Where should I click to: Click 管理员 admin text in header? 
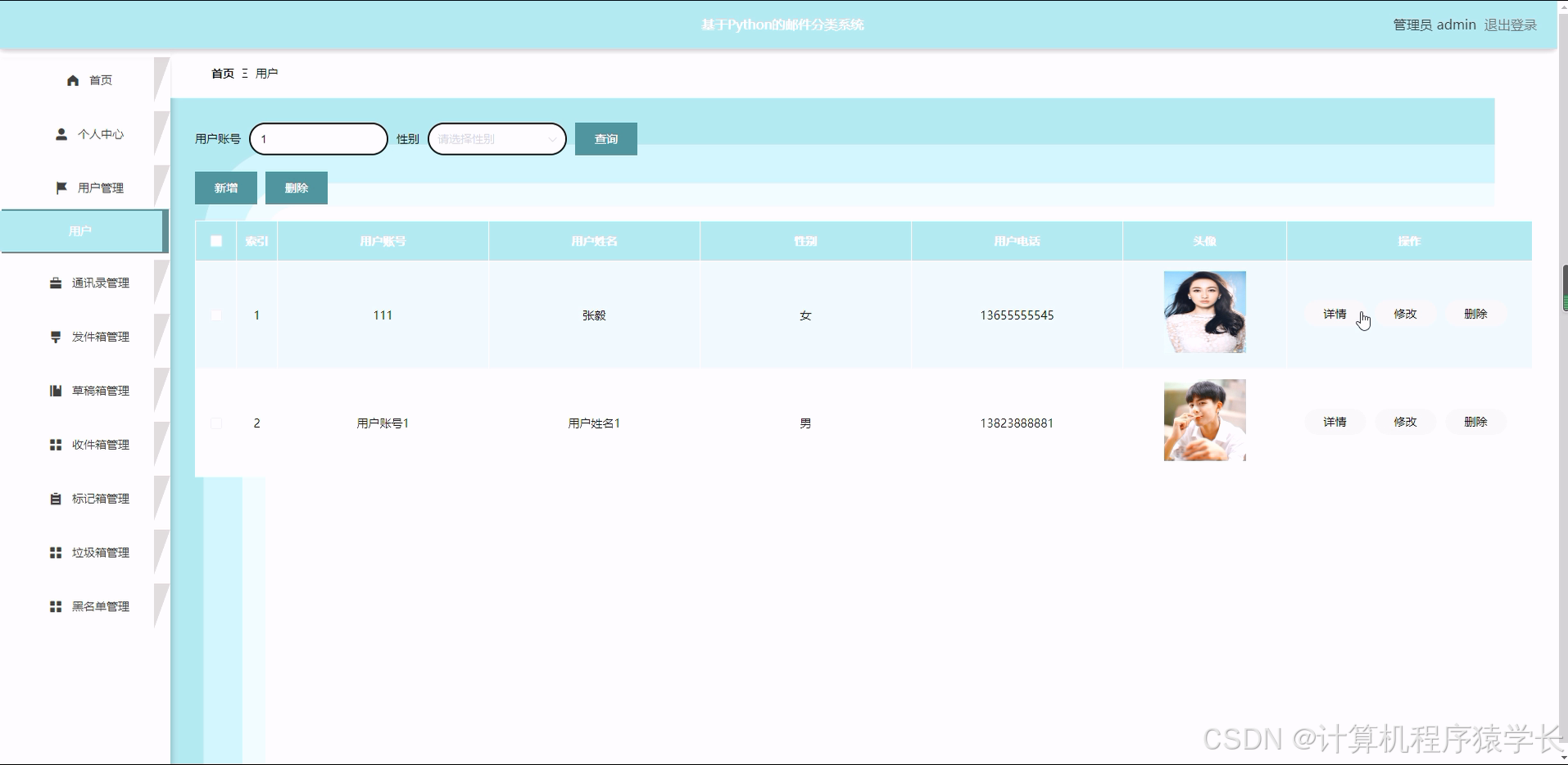[1434, 25]
